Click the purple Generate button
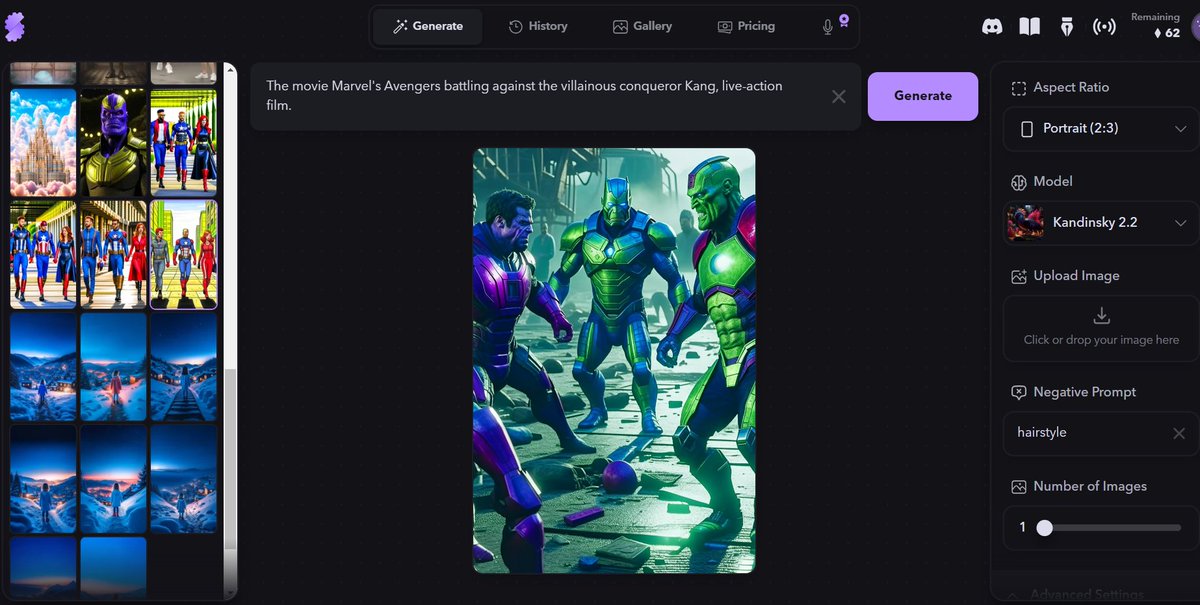 click(x=923, y=96)
